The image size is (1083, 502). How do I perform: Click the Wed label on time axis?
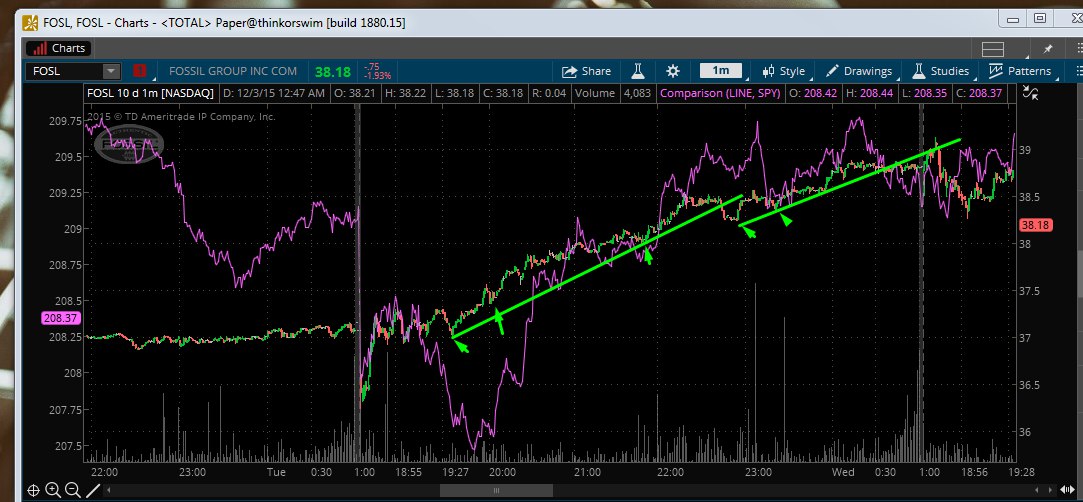point(843,472)
